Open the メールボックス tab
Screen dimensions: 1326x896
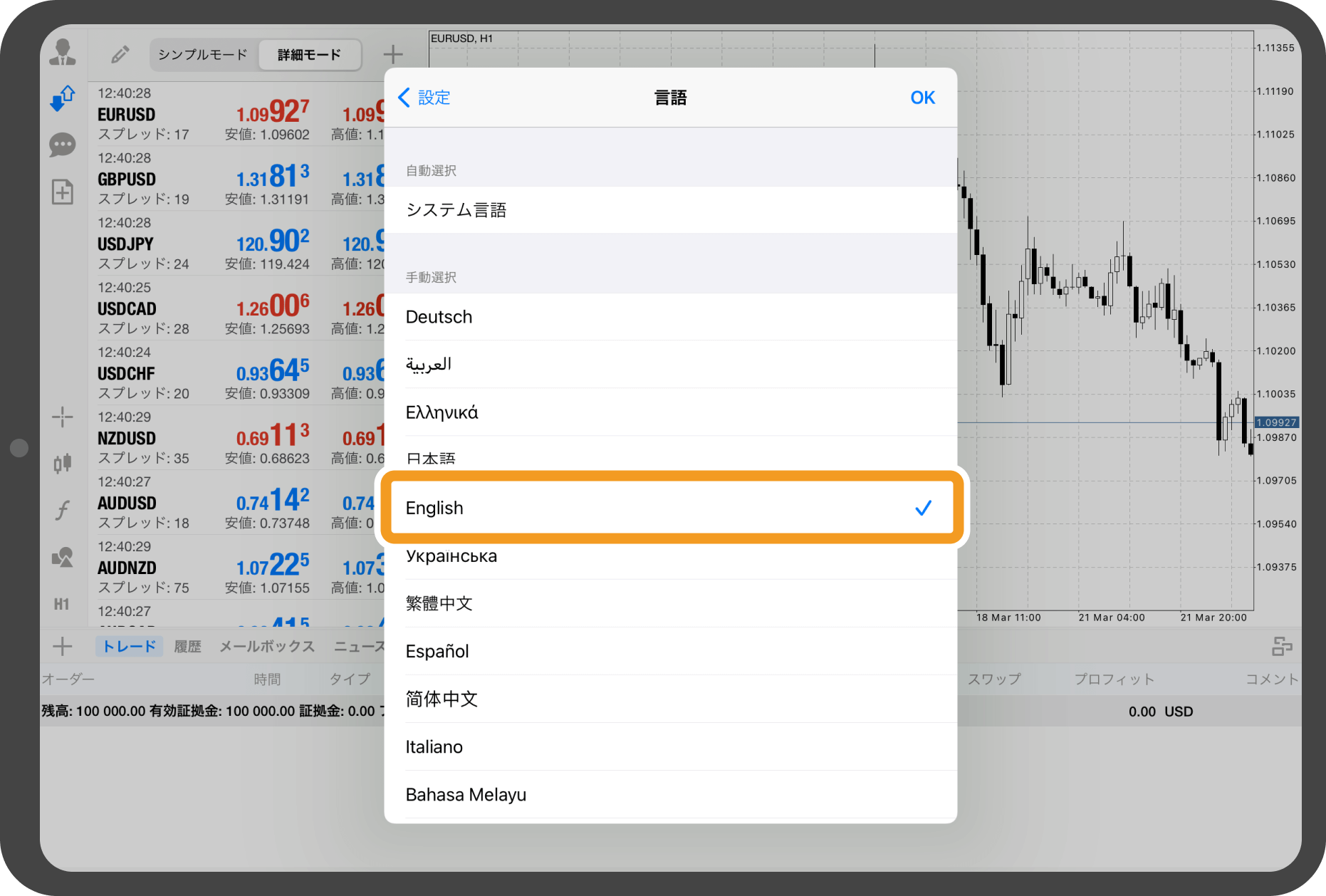[x=267, y=647]
